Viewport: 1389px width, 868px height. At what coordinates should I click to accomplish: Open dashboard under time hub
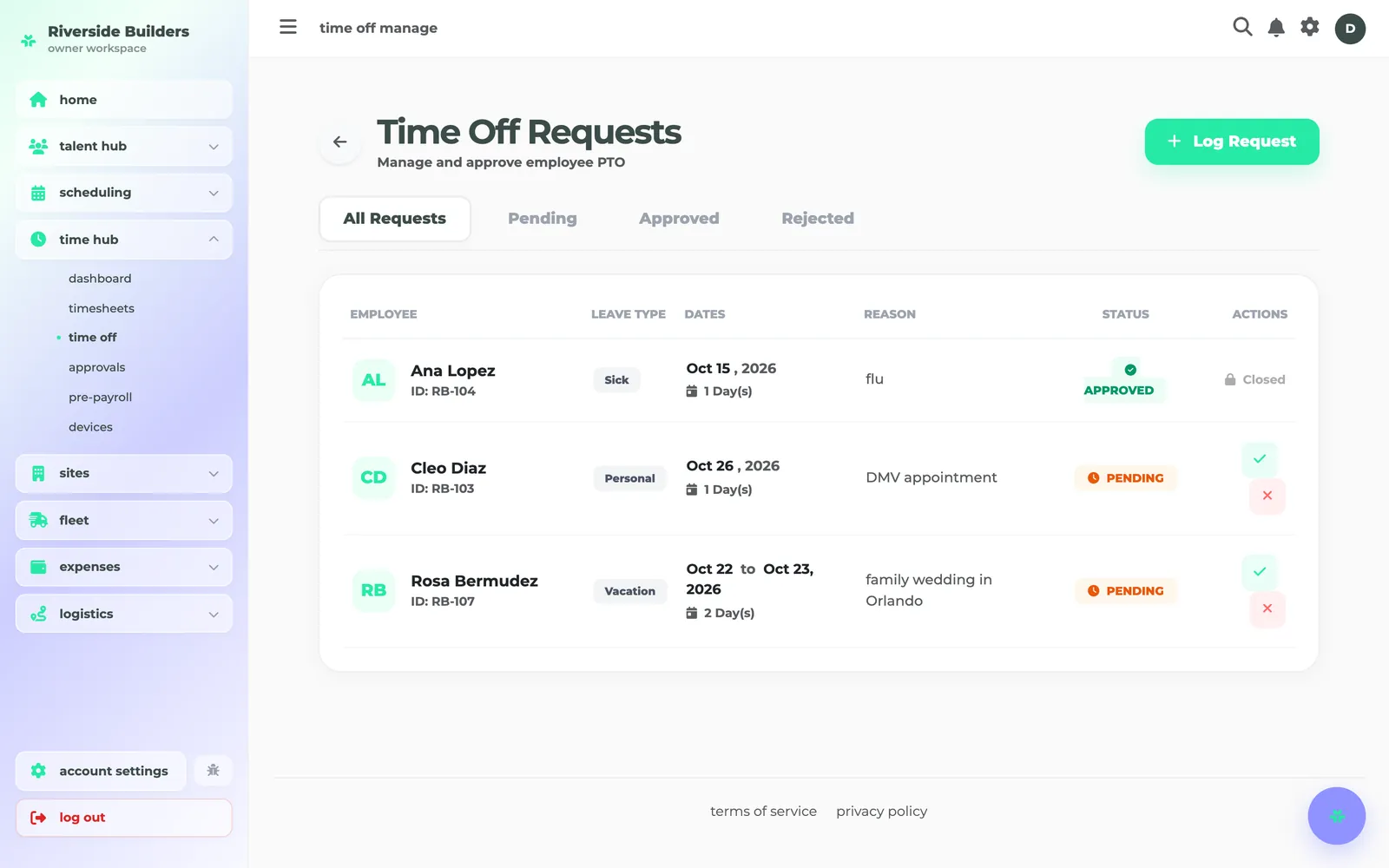(100, 279)
